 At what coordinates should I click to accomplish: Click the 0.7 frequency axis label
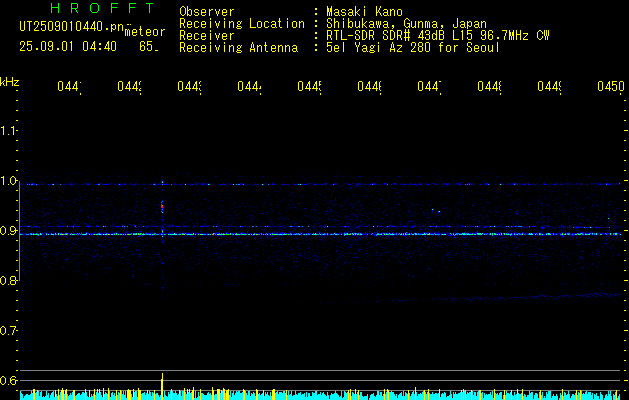click(x=8, y=331)
